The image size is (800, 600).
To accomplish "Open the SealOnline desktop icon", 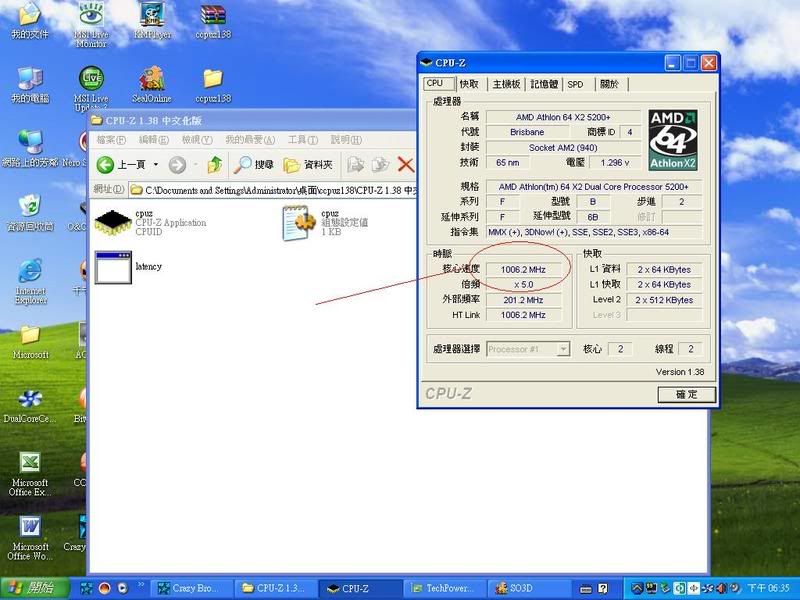I will [152, 78].
